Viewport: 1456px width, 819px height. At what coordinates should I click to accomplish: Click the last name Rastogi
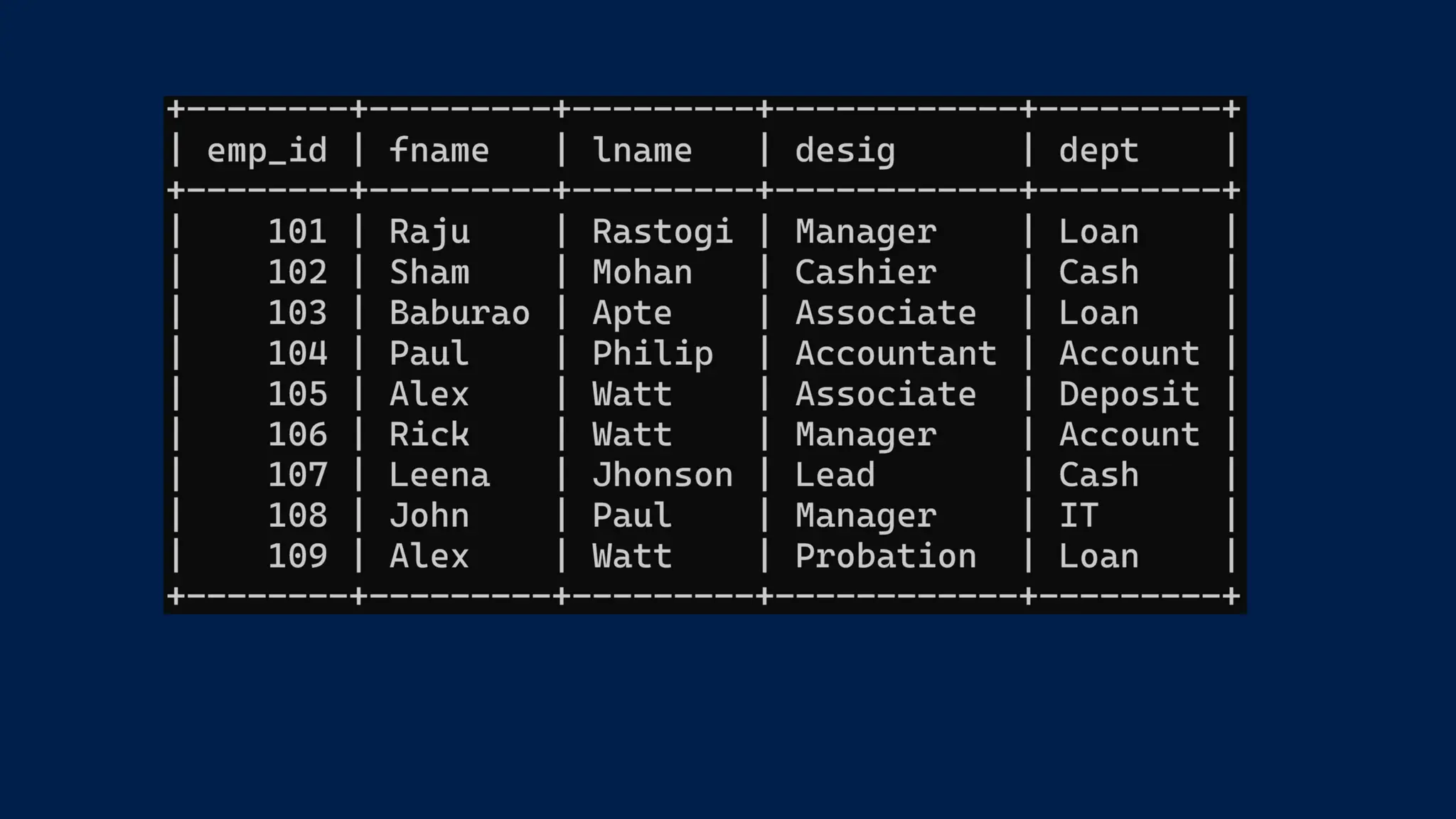tap(662, 232)
